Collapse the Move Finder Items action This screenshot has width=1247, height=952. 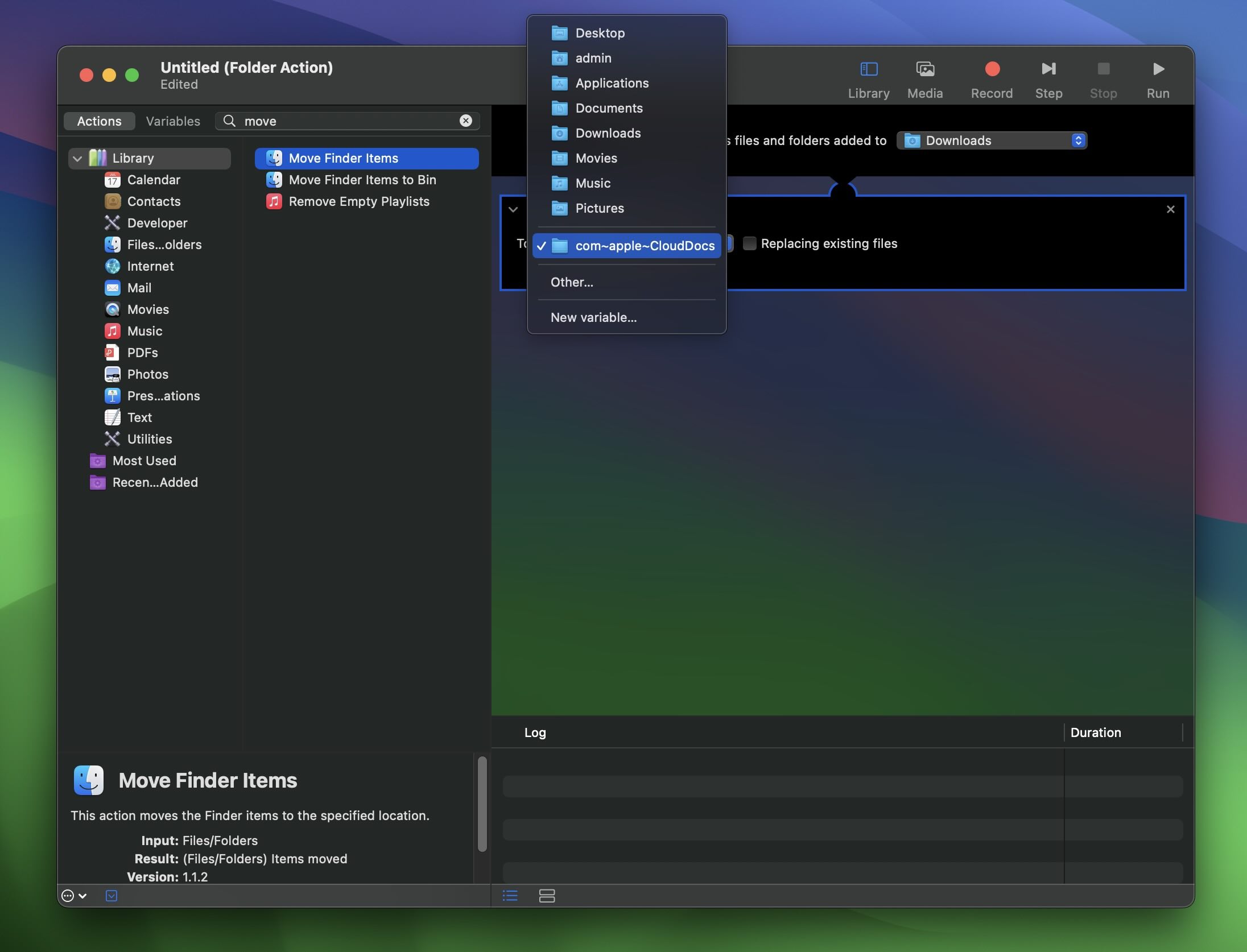pyautogui.click(x=513, y=209)
